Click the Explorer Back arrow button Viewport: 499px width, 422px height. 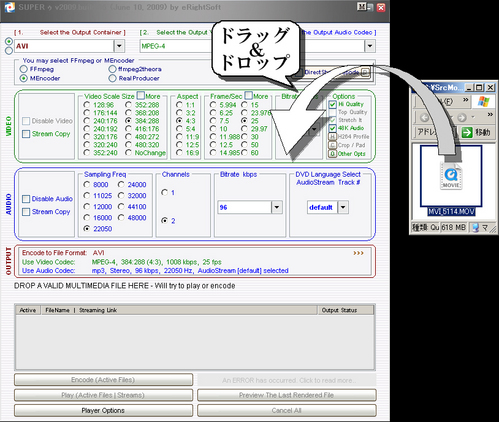tap(425, 117)
